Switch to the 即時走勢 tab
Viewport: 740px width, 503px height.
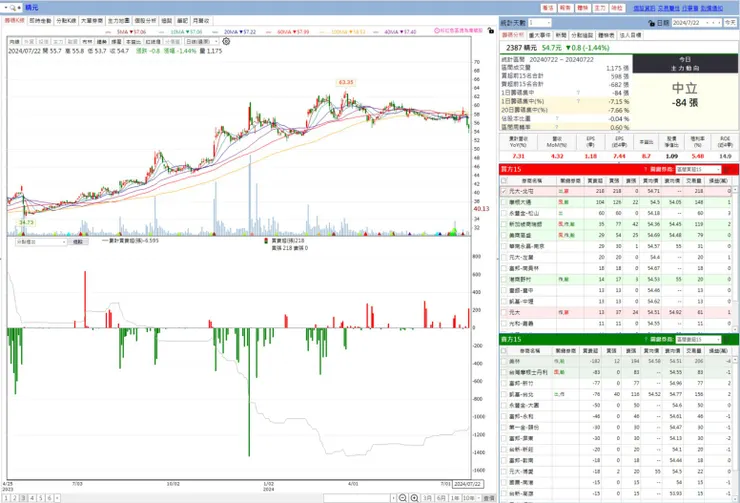pyautogui.click(x=40, y=21)
